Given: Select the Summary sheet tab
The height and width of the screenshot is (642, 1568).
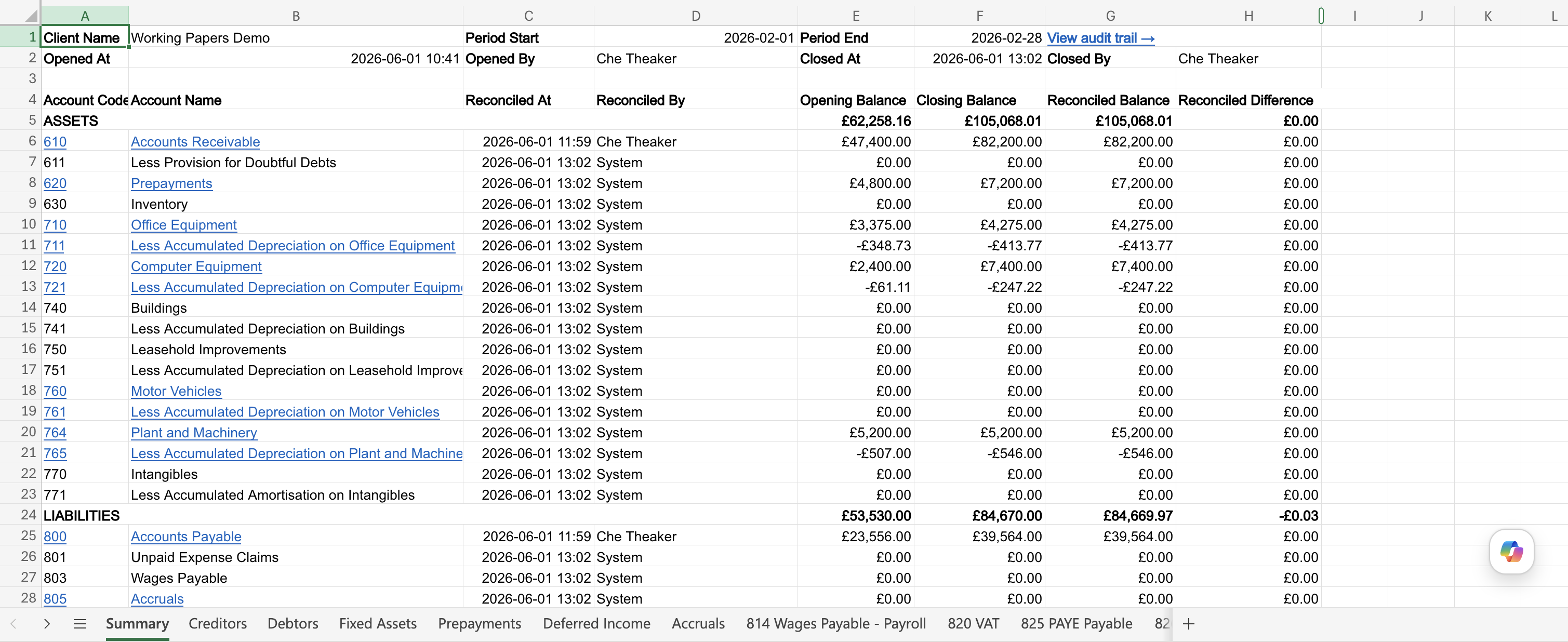Looking at the screenshot, I should point(137,624).
